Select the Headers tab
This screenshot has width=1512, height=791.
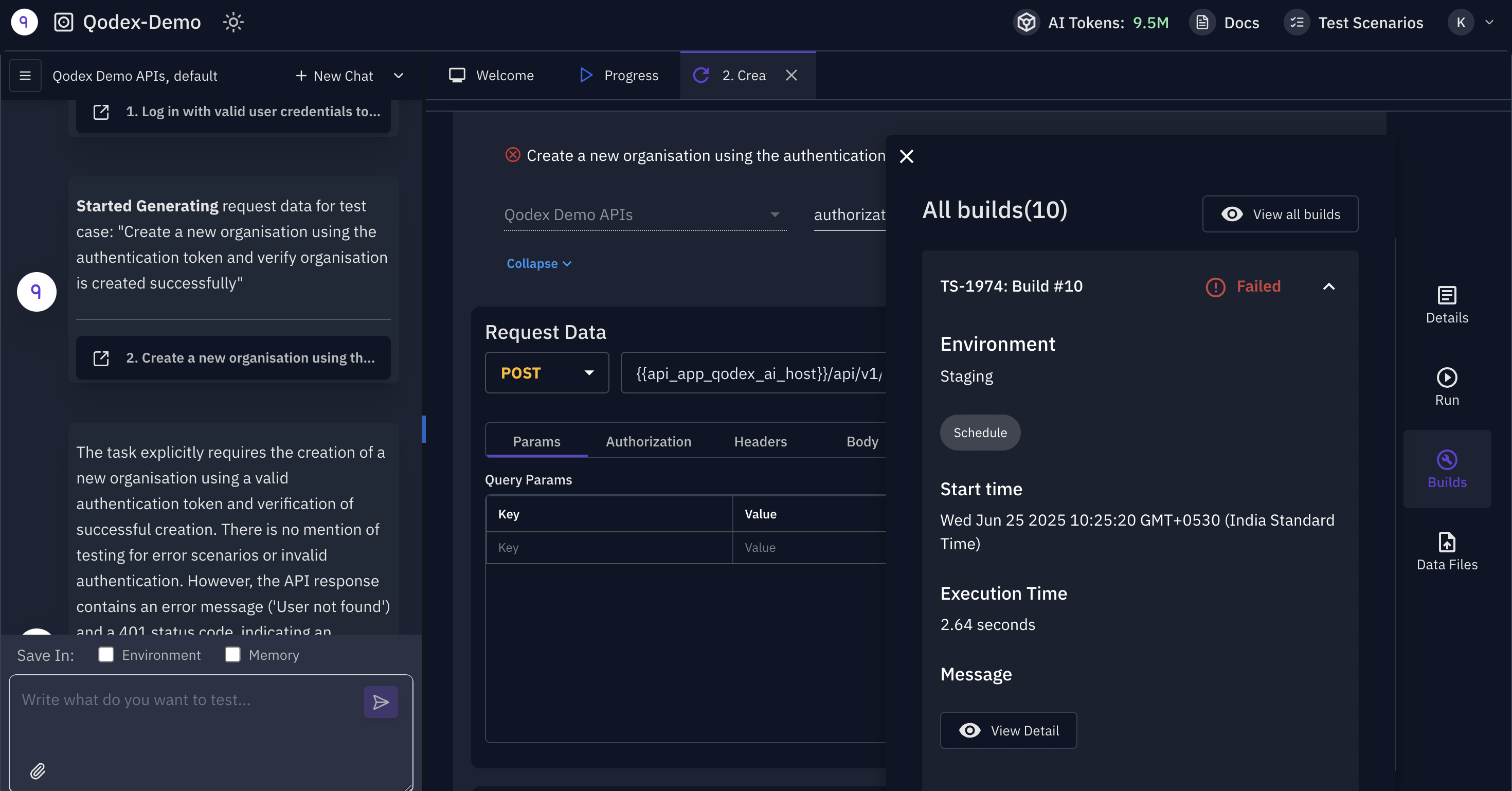760,441
